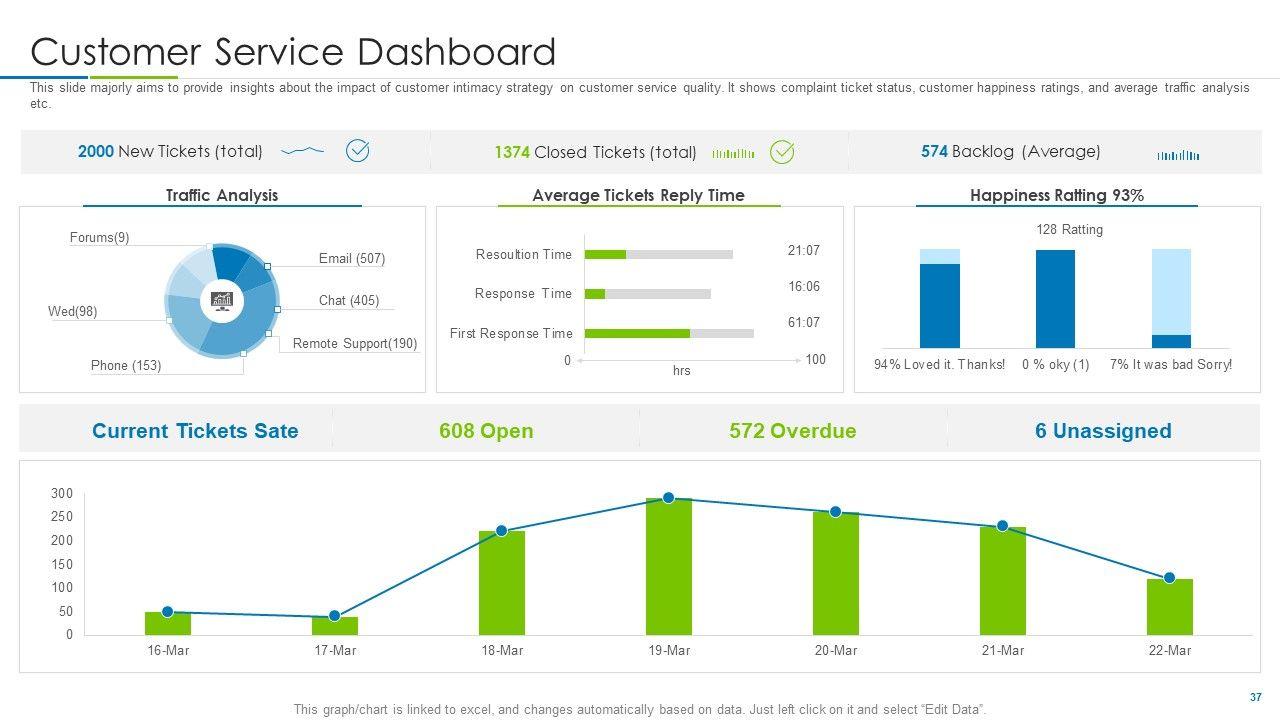The height and width of the screenshot is (720, 1280).
Task: Click the green mini bar chart near Closed Tickets
Action: point(733,154)
